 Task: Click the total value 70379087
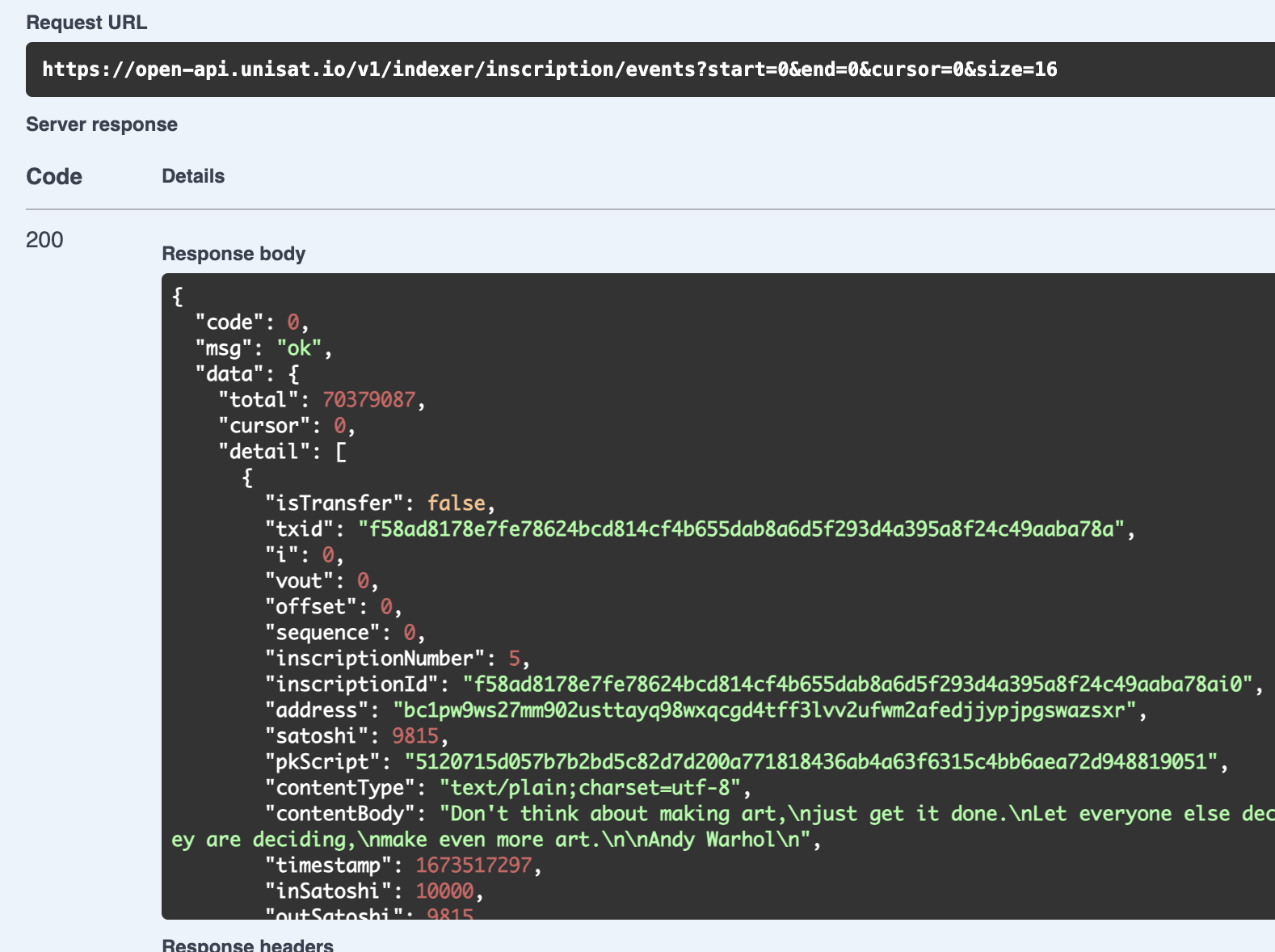[368, 400]
